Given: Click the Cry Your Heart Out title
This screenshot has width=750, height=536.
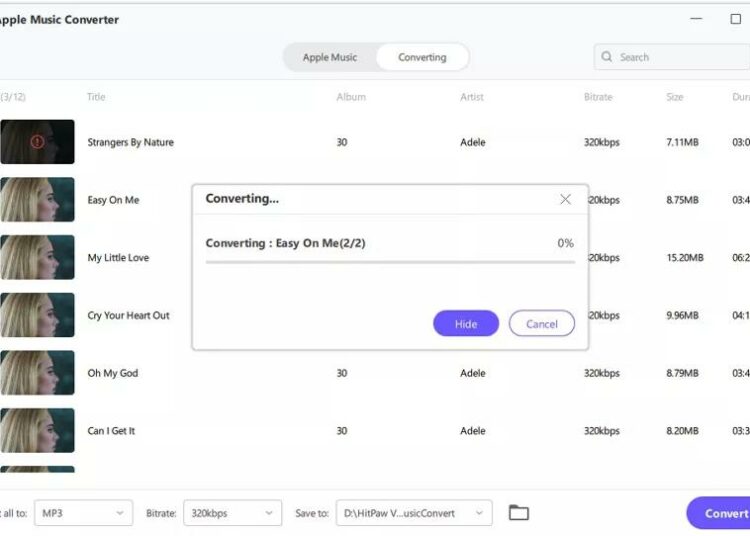Looking at the screenshot, I should coord(128,316).
